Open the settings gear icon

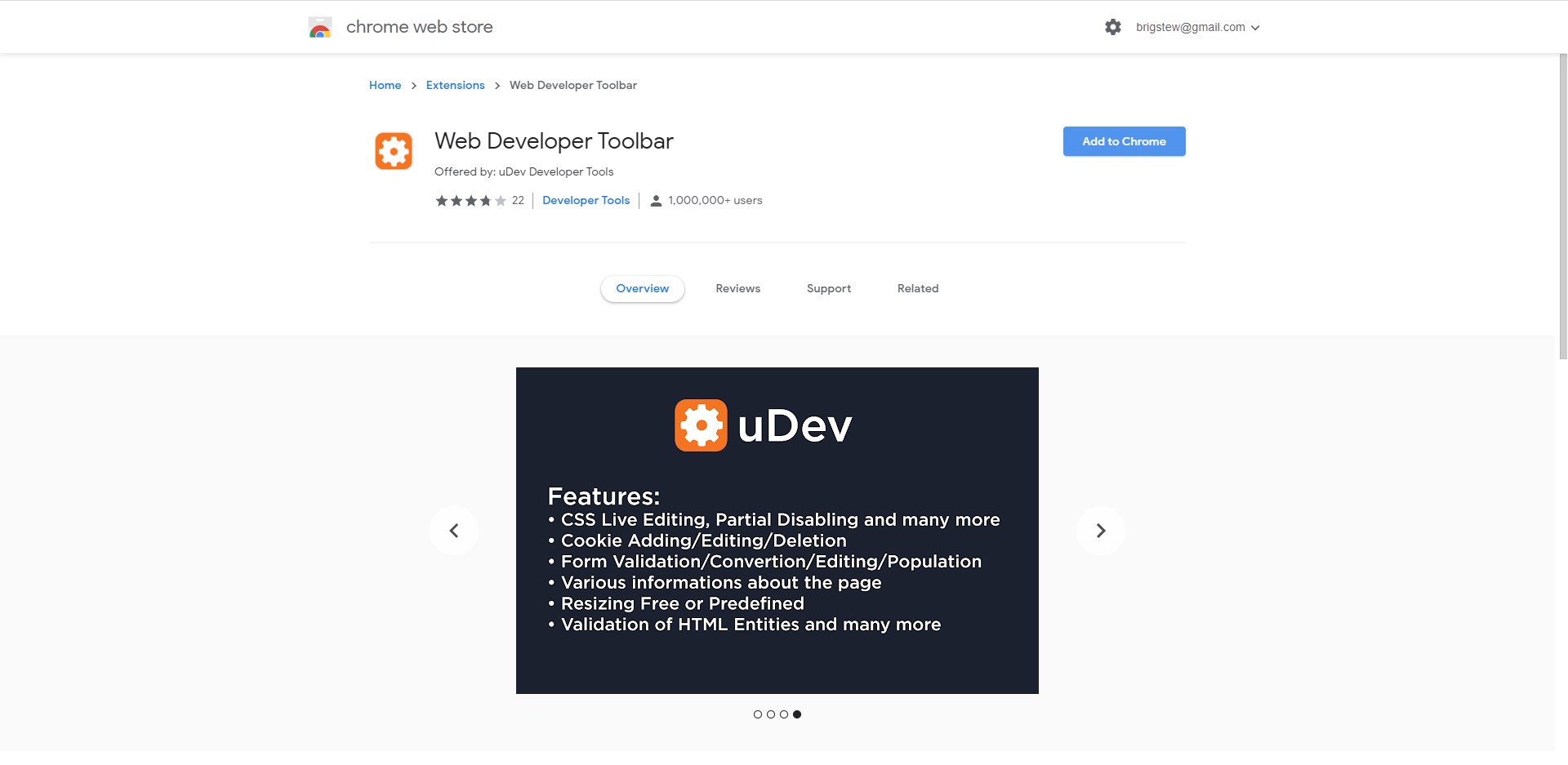[1113, 27]
